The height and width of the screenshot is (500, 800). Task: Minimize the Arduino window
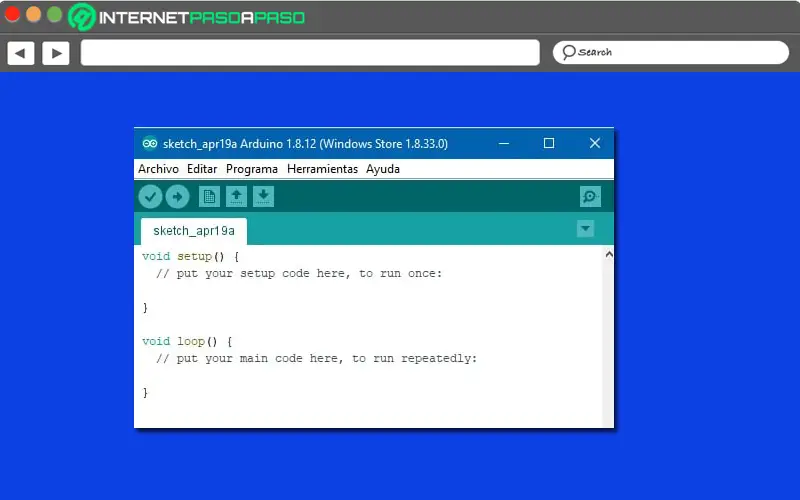pos(504,143)
